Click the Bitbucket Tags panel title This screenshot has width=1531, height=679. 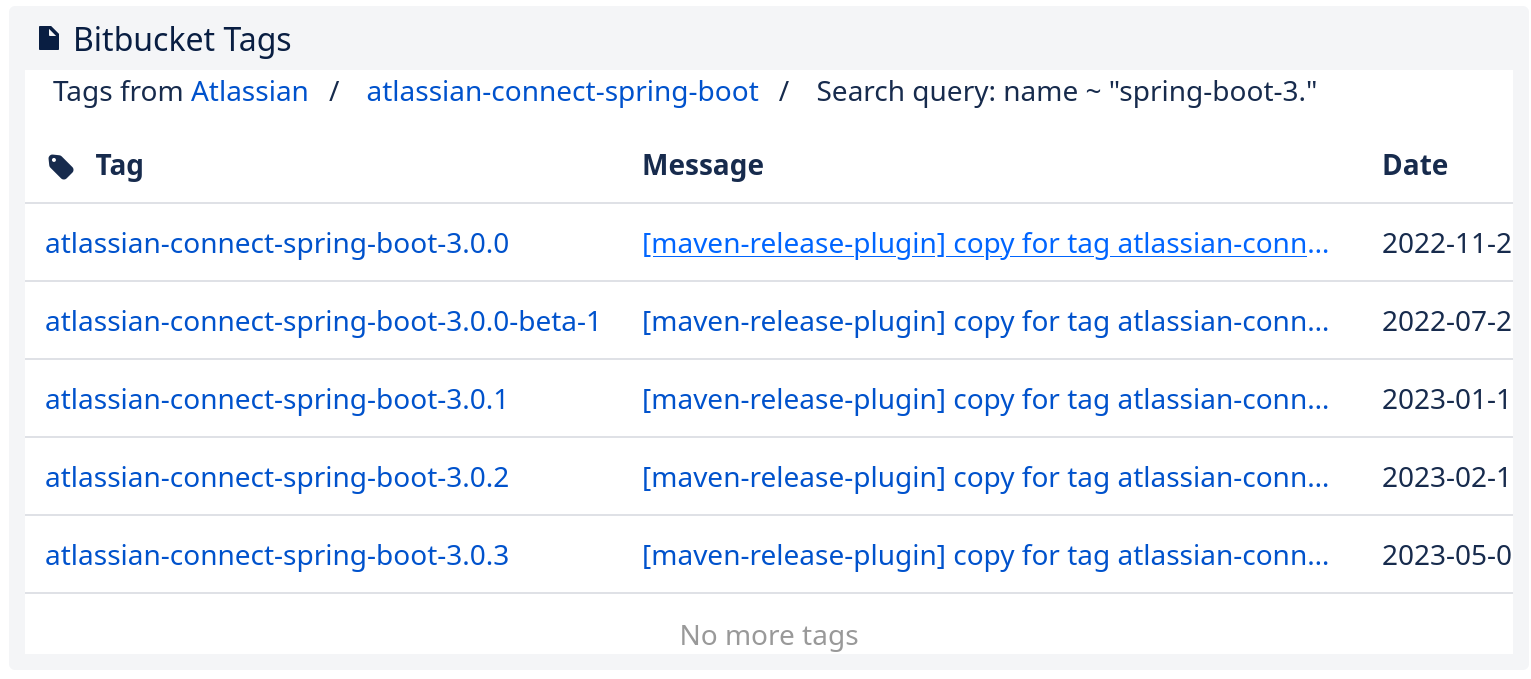[182, 39]
